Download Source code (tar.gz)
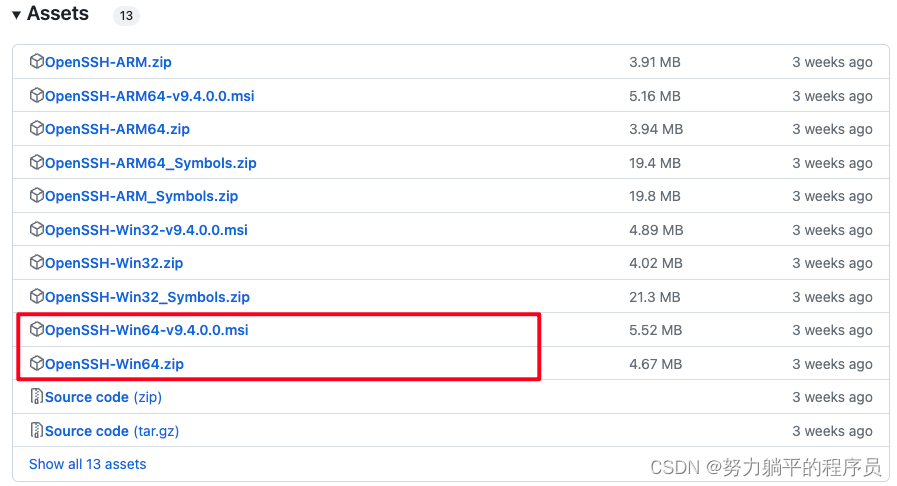 click(x=112, y=431)
